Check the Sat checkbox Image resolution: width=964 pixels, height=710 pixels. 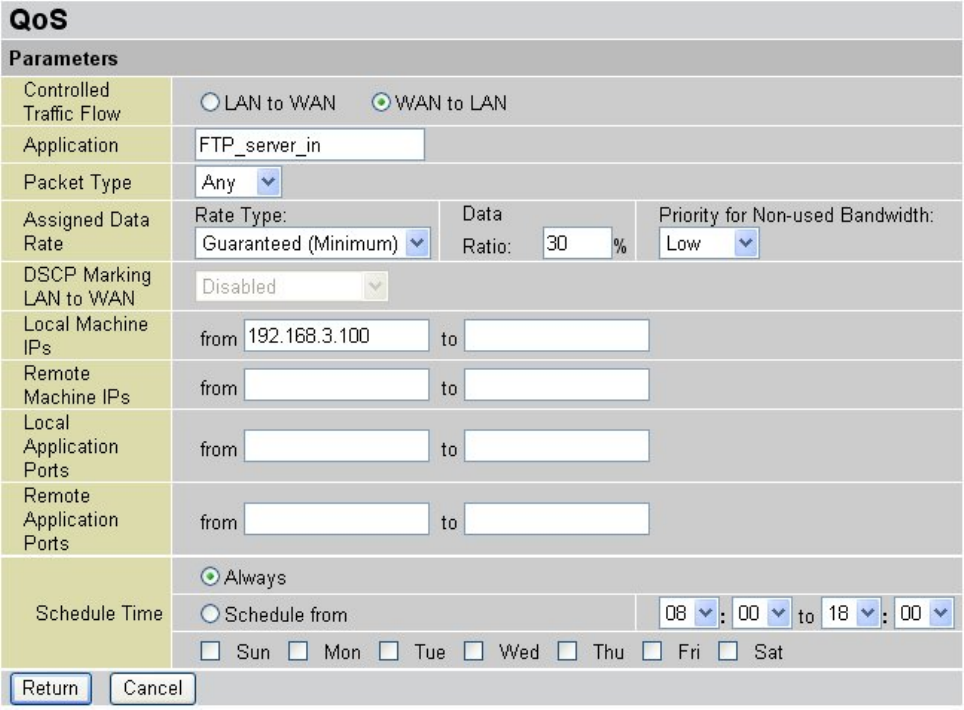728,651
